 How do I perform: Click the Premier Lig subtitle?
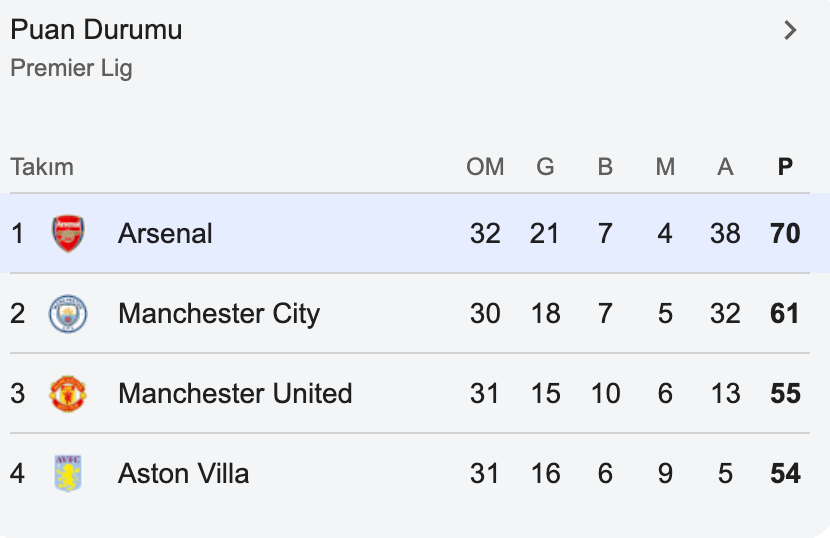71,68
